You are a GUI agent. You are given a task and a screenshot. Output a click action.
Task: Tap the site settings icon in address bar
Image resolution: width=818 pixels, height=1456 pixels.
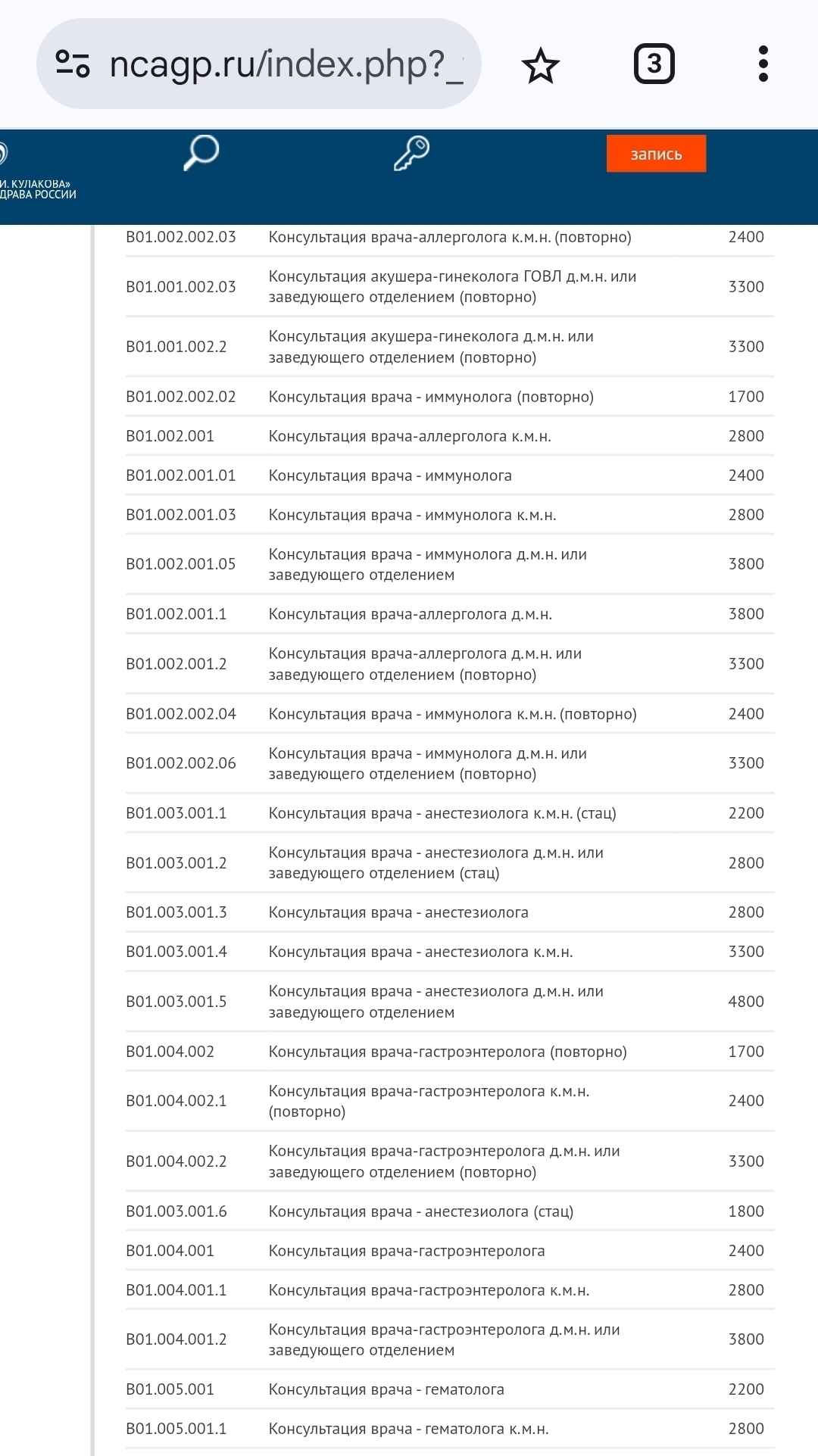(73, 64)
